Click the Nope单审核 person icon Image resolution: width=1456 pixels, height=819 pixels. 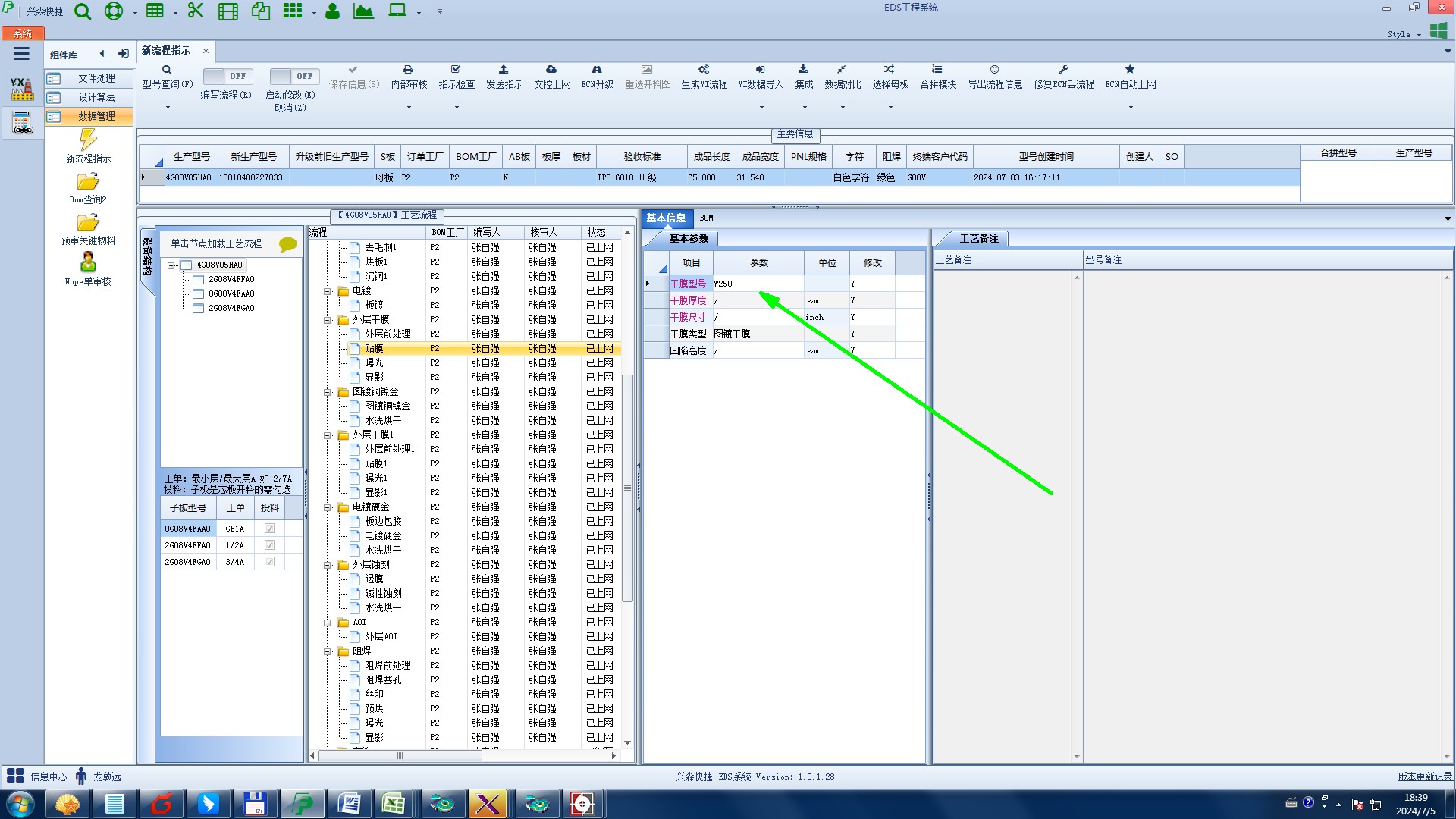[88, 263]
